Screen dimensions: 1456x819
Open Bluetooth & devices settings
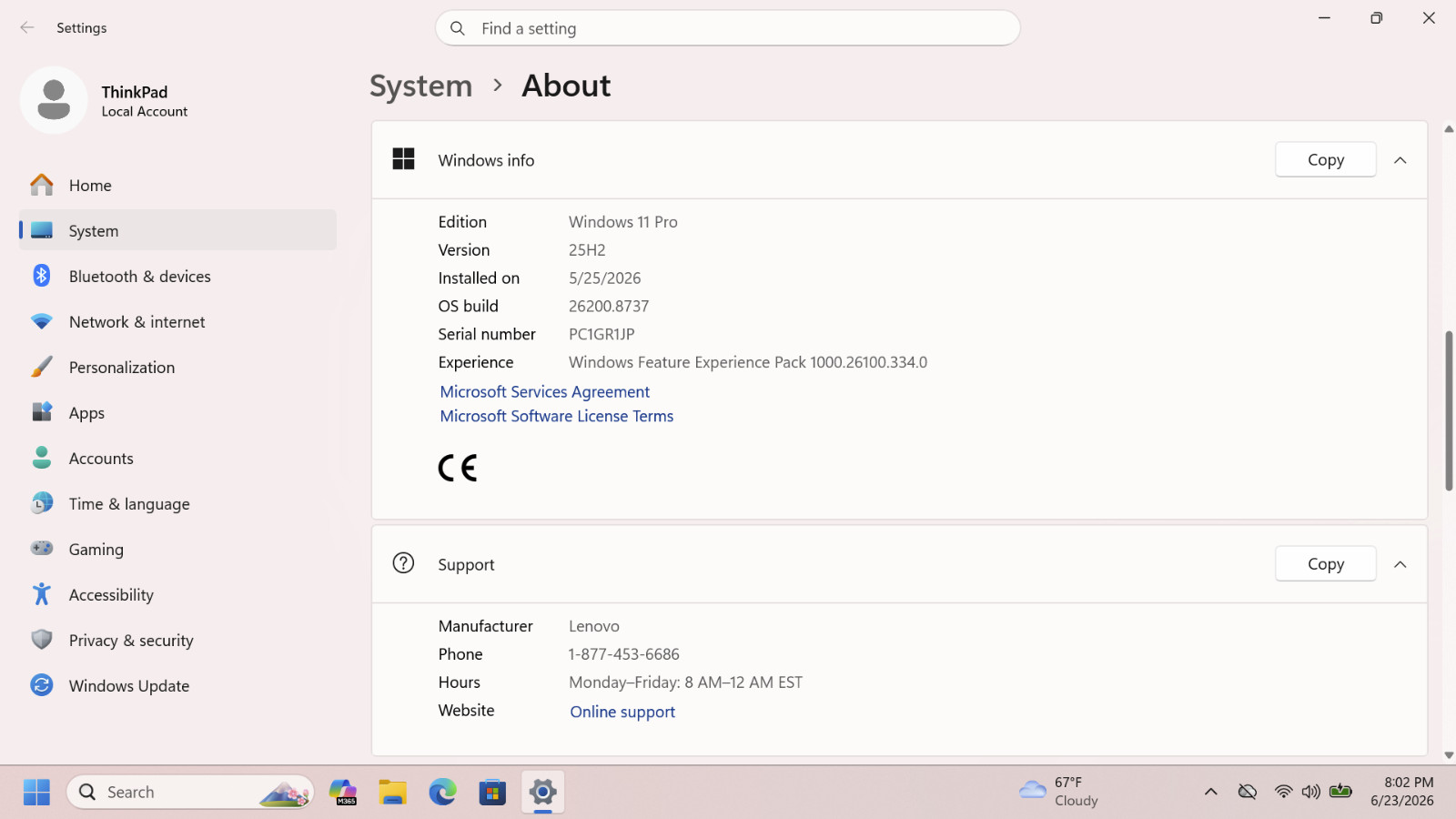pos(177,276)
